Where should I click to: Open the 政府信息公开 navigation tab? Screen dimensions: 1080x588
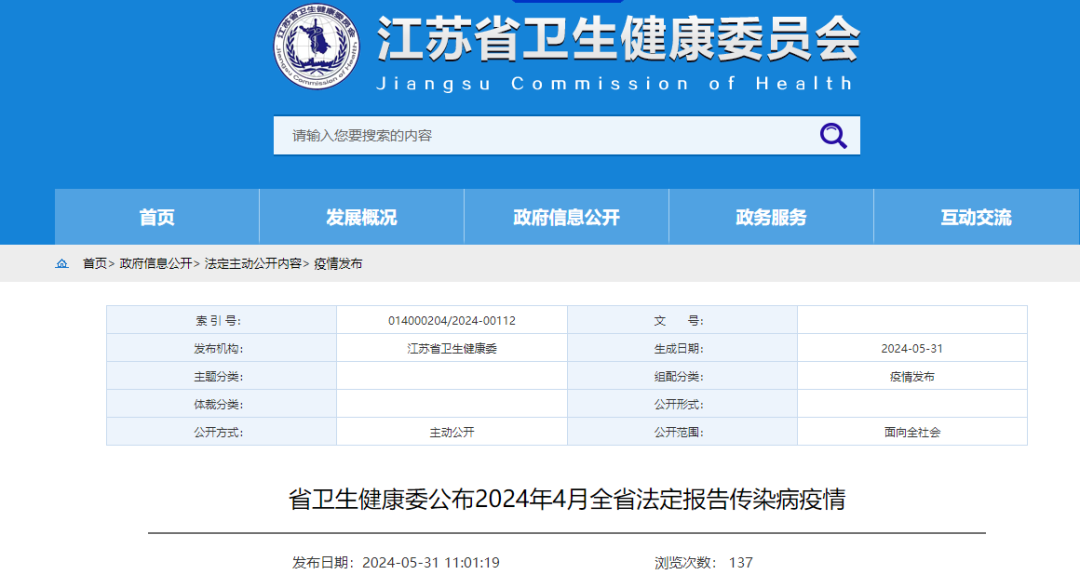click(x=566, y=216)
